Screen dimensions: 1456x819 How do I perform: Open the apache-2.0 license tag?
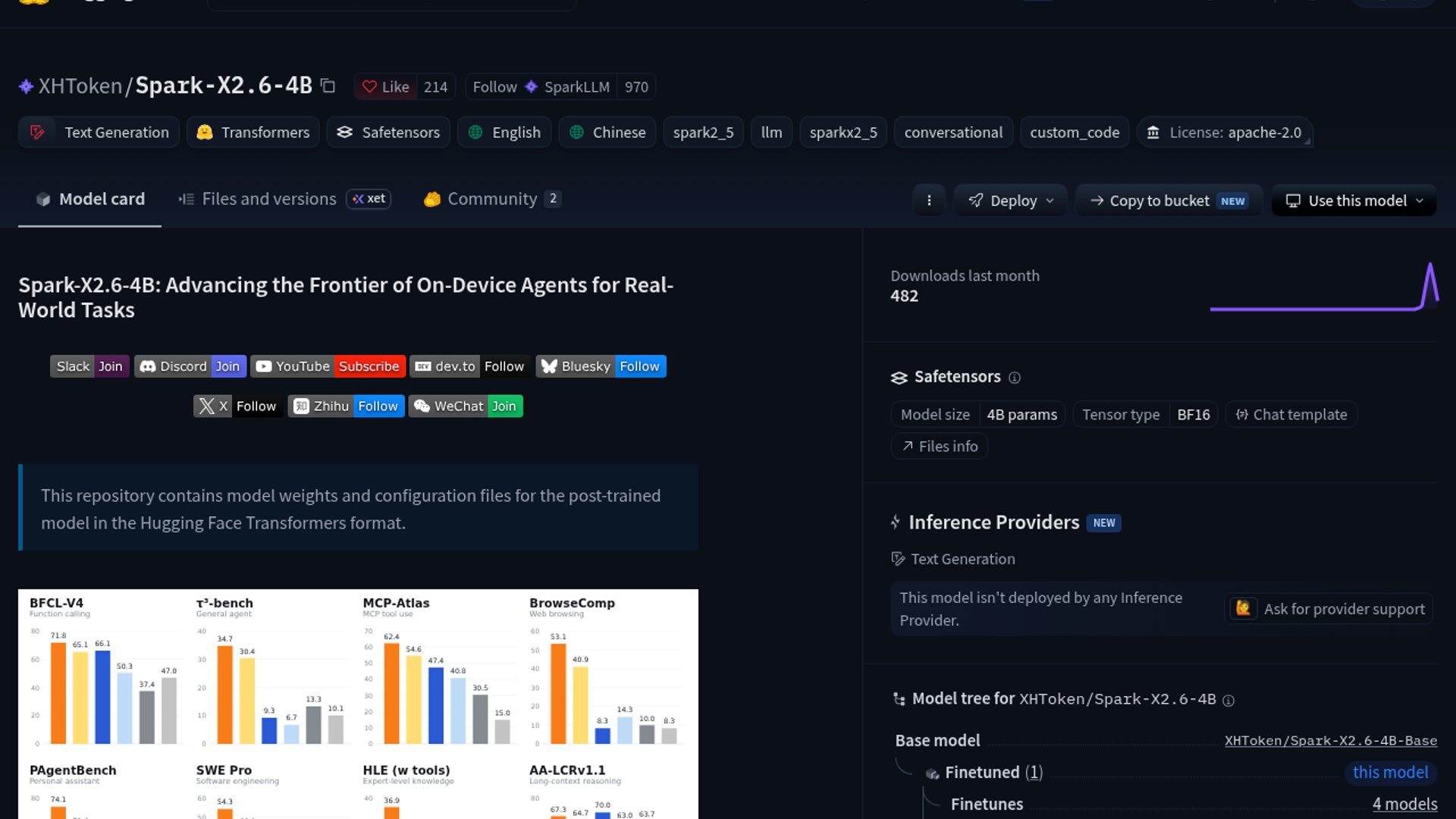click(1224, 132)
